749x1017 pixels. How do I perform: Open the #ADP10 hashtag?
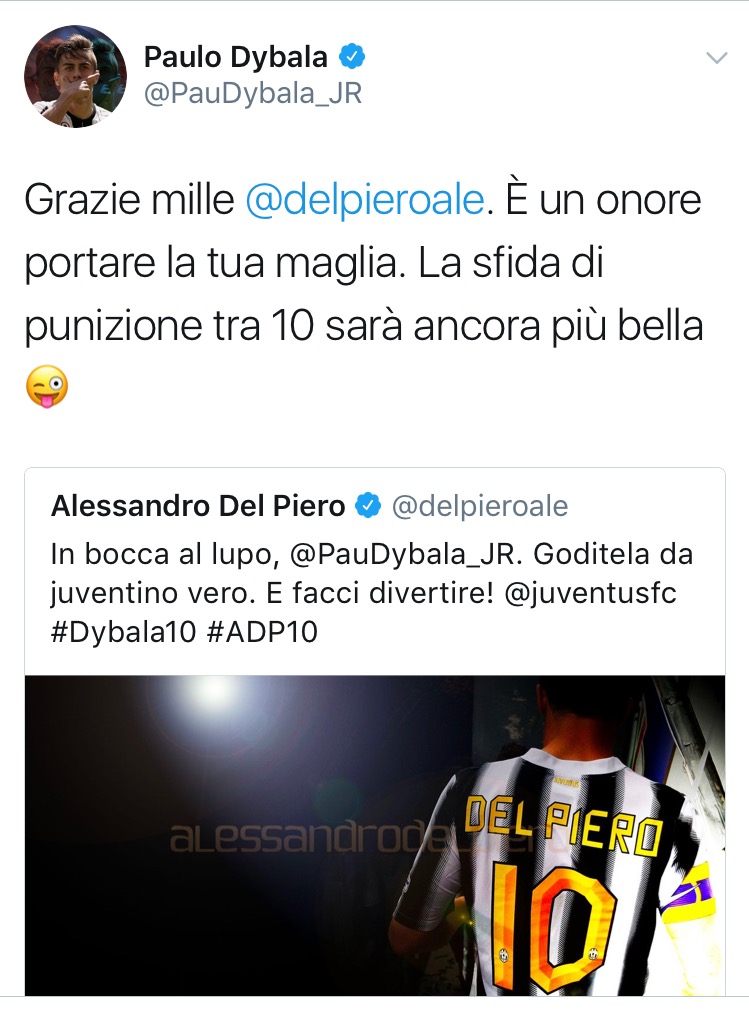click(263, 632)
